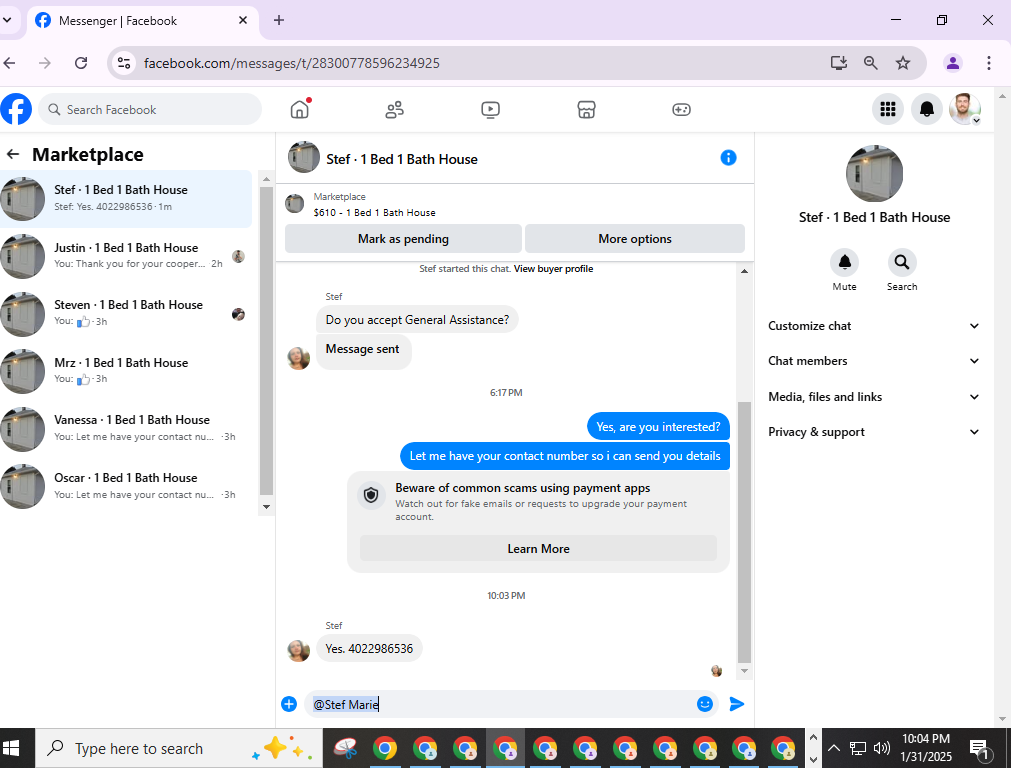The height and width of the screenshot is (768, 1011).
Task: Open the tab search dropdown arrow
Action: coord(7,21)
